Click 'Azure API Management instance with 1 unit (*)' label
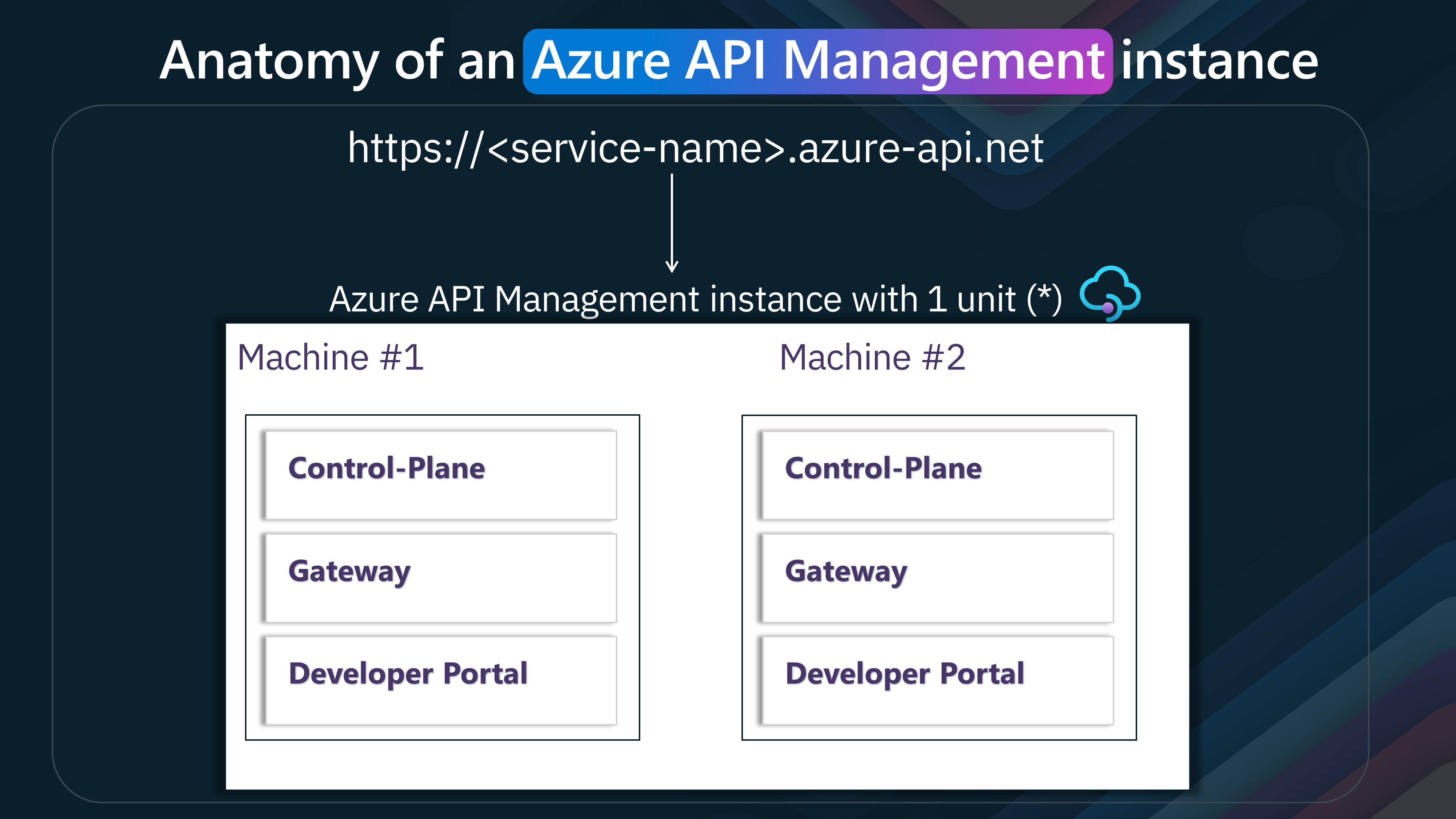The image size is (1456, 819). coord(695,299)
